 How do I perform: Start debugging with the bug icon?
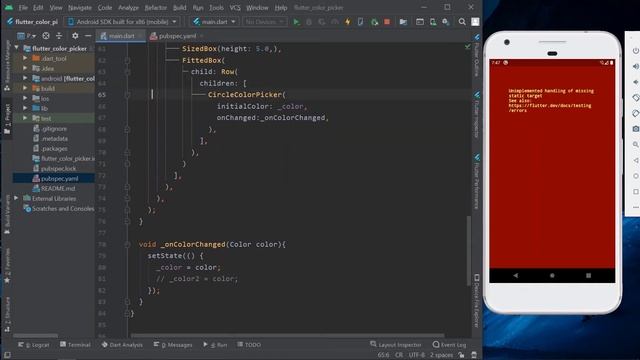(x=309, y=22)
